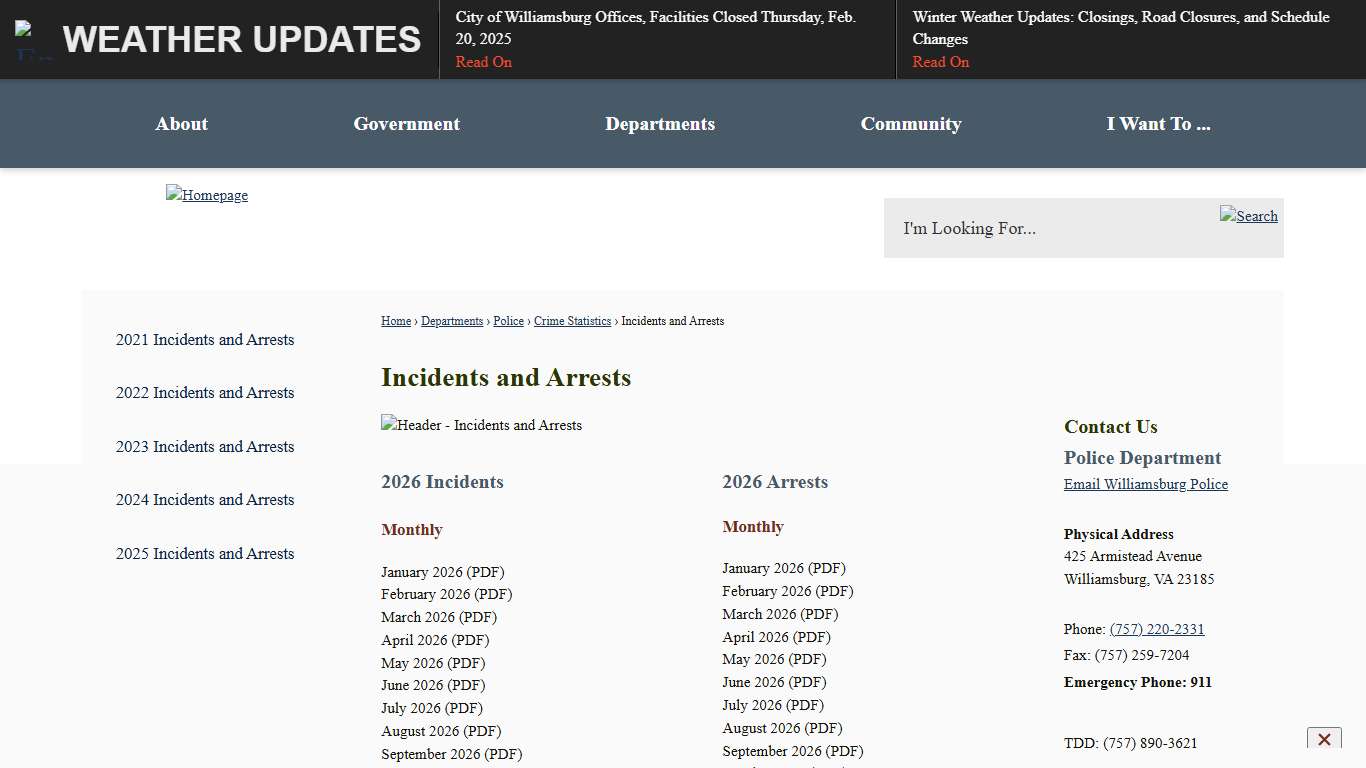Image resolution: width=1366 pixels, height=768 pixels.
Task: Expand the Departments navigation menu
Action: tap(659, 124)
